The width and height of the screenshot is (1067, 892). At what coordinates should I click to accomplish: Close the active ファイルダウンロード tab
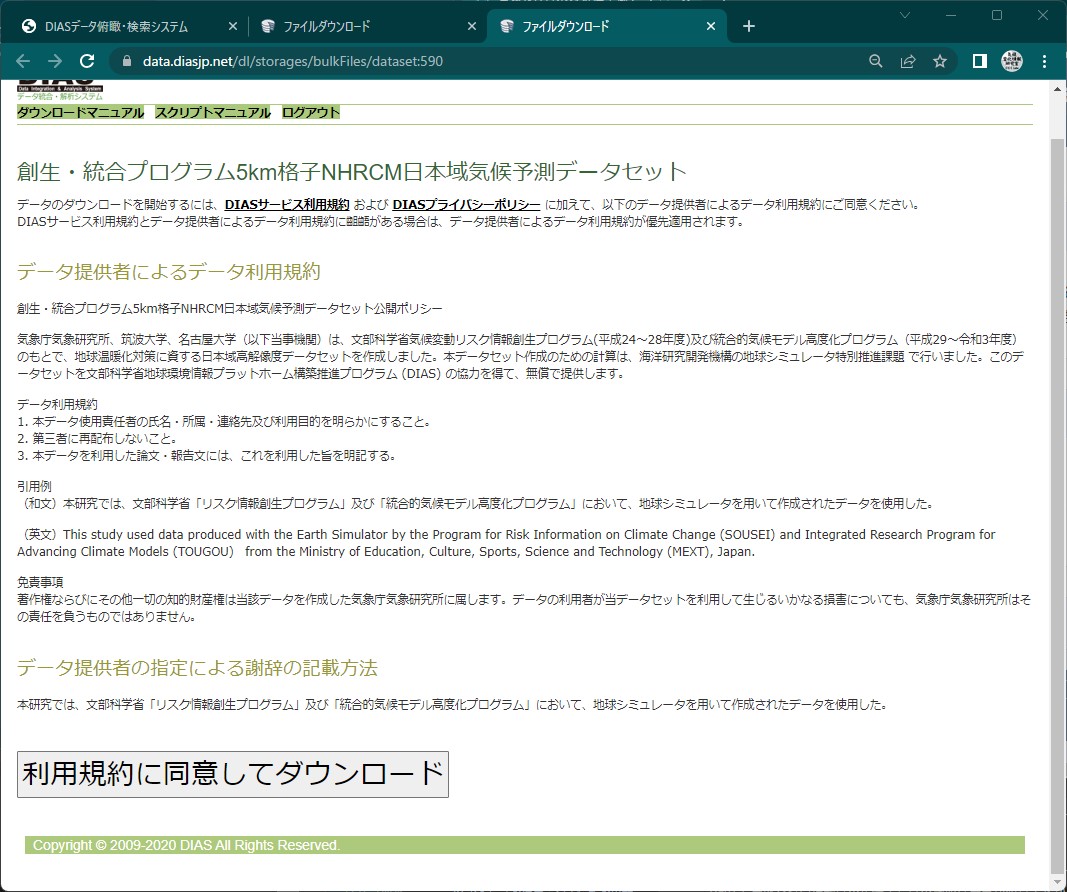tap(710, 26)
